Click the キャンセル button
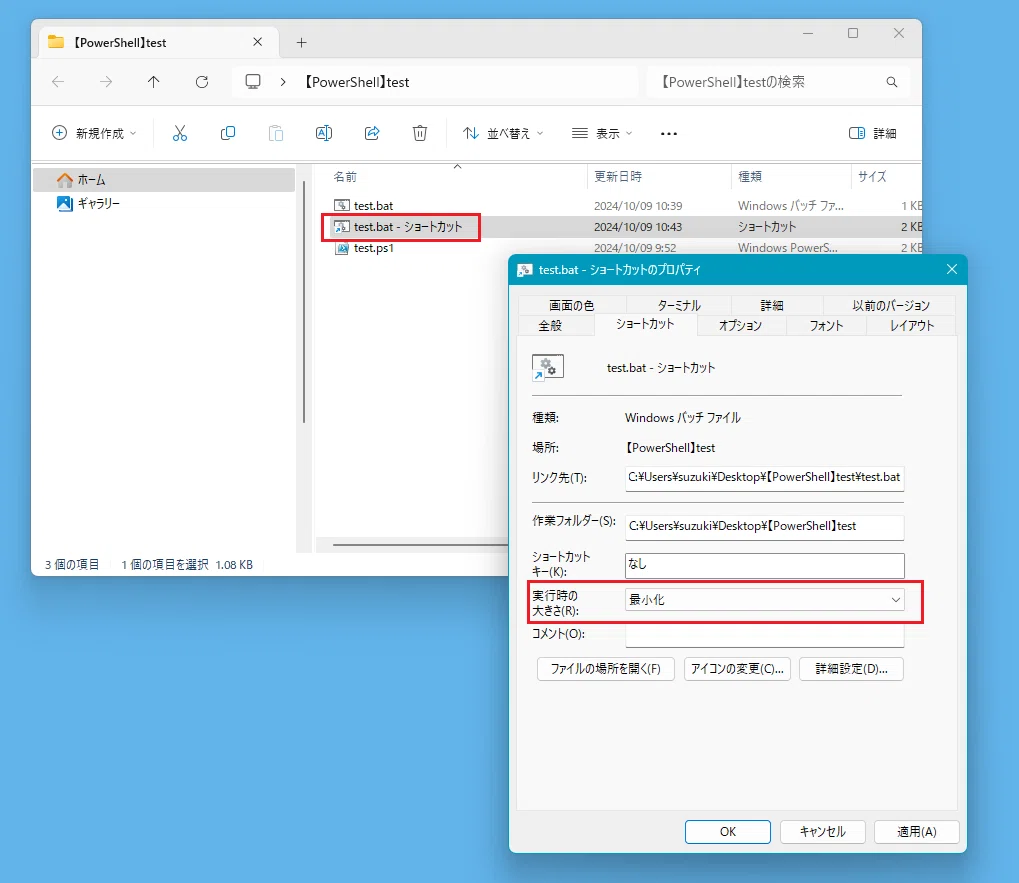Image resolution: width=1019 pixels, height=883 pixels. (x=823, y=832)
